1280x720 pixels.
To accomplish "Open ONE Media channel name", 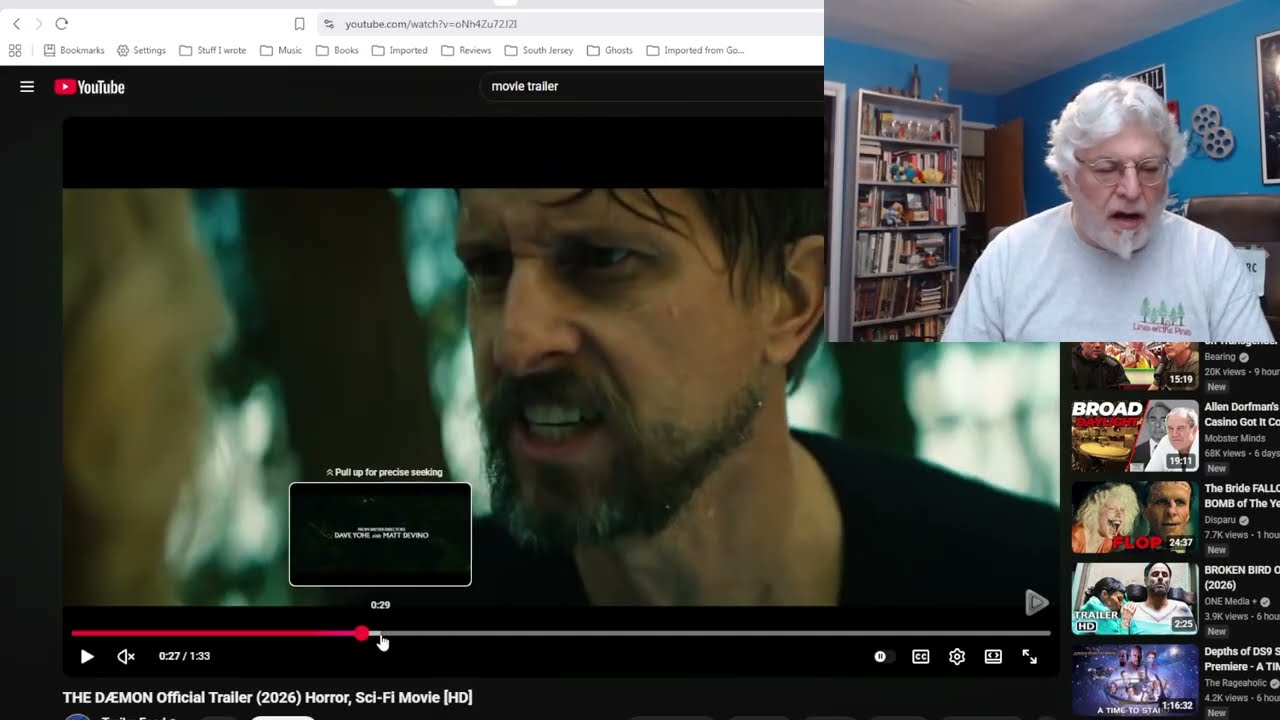I will click(x=1231, y=602).
